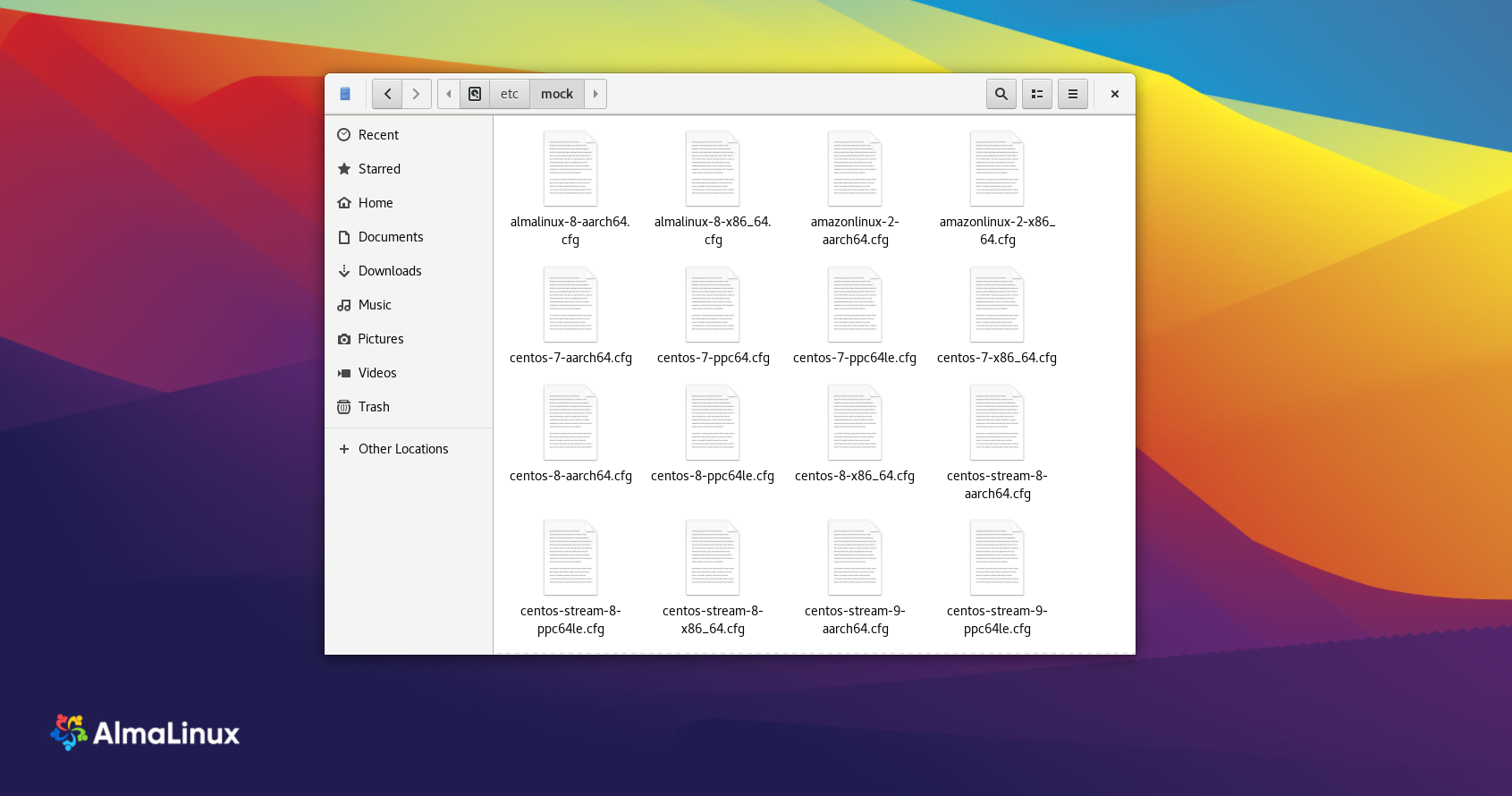Open Recent in sidebar
The height and width of the screenshot is (796, 1512).
click(378, 135)
